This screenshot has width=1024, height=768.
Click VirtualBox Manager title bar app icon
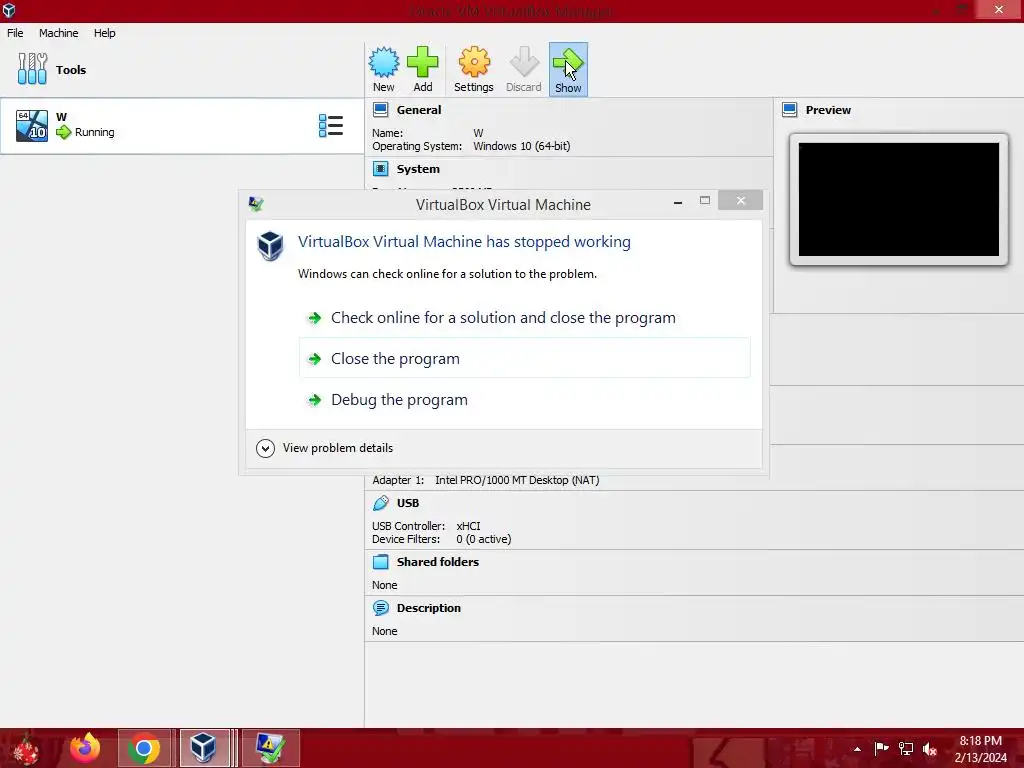(x=8, y=10)
